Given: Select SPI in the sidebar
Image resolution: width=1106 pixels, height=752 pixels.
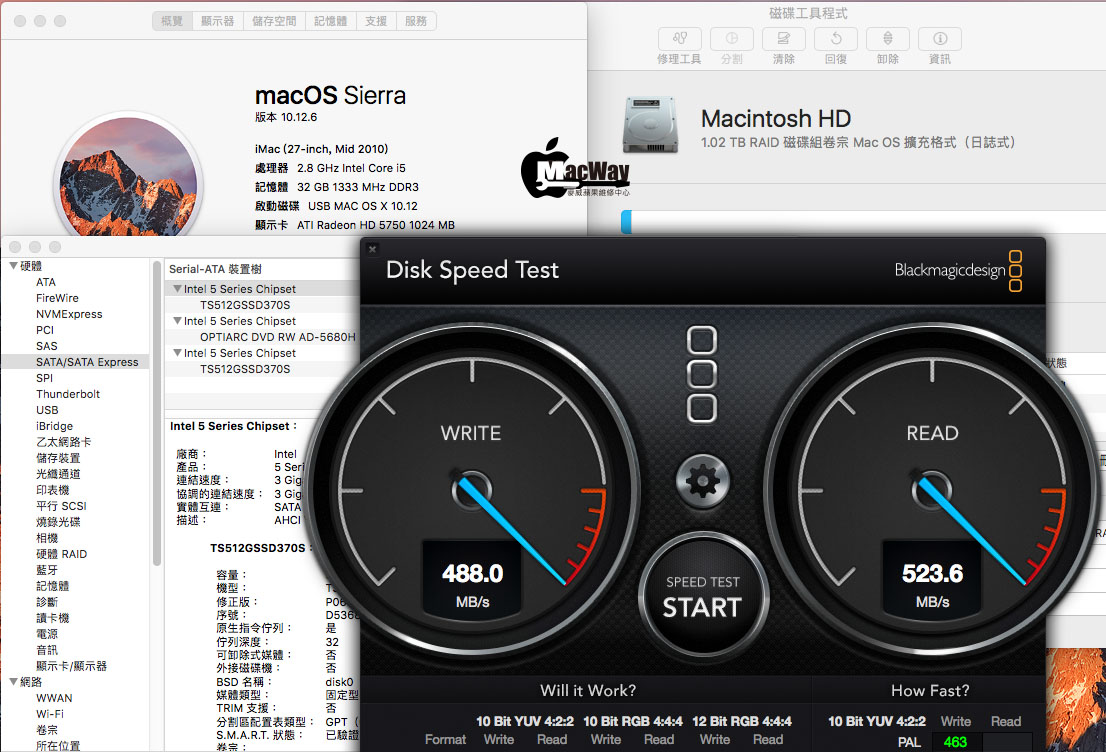Looking at the screenshot, I should (x=44, y=378).
